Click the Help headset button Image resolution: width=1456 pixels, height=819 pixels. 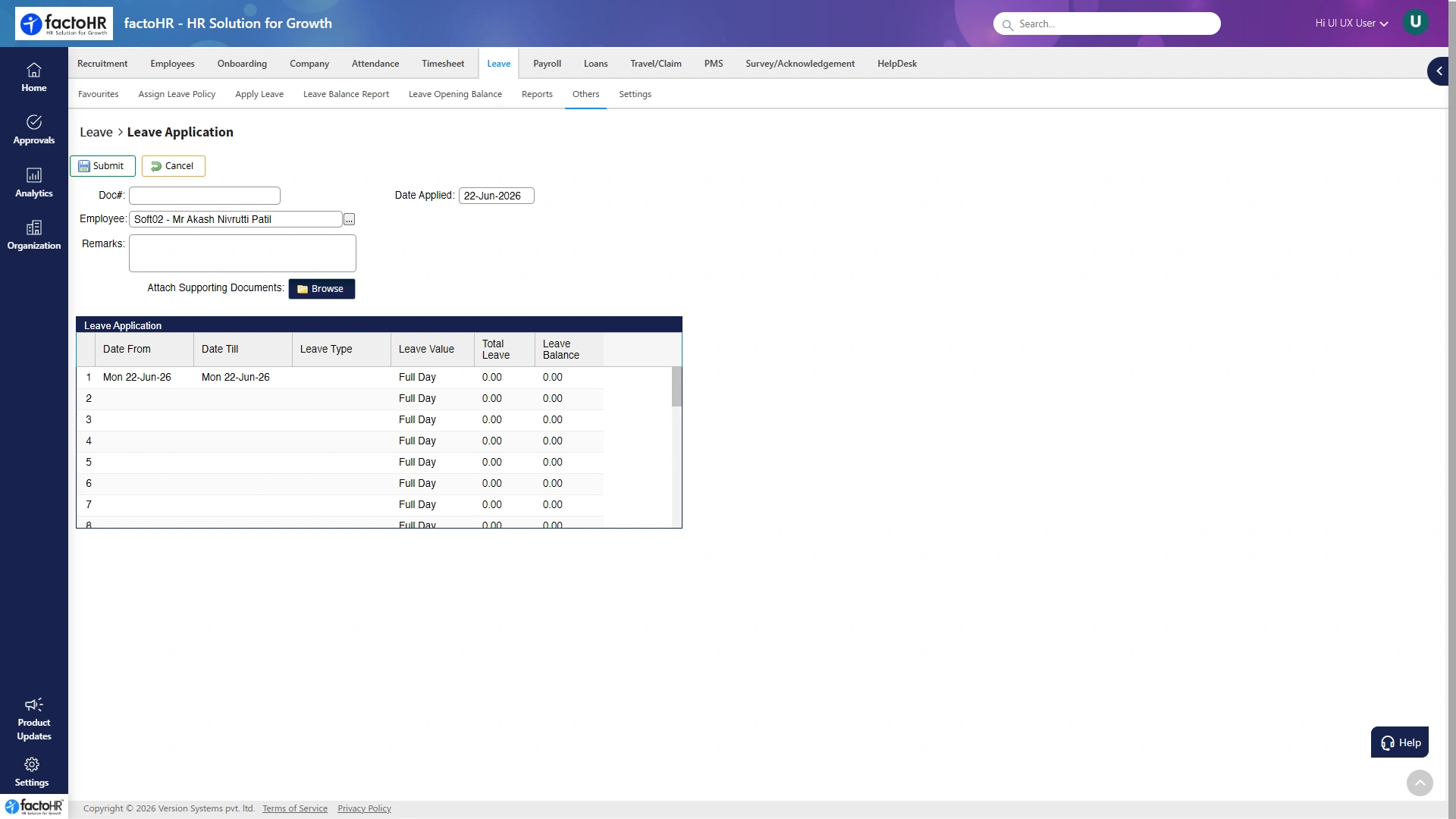(1400, 742)
